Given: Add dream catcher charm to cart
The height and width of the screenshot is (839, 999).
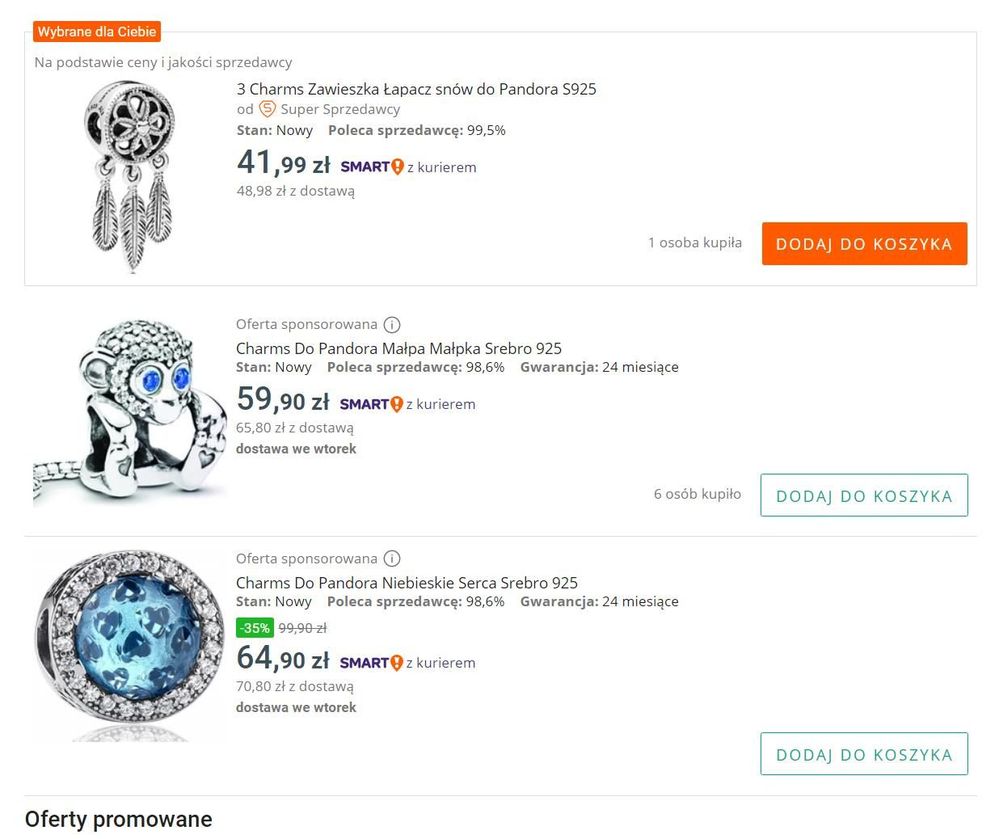Looking at the screenshot, I should pyautogui.click(x=864, y=243).
